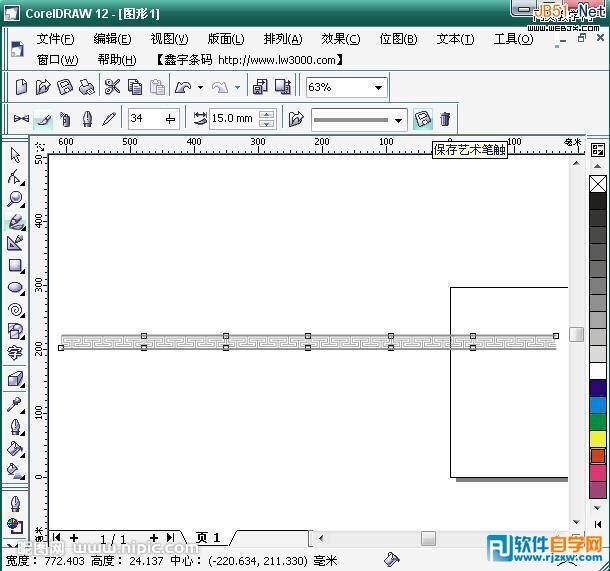Screen dimensions: 610x571
Task: Open the 排列(A) menu
Action: tap(283, 39)
